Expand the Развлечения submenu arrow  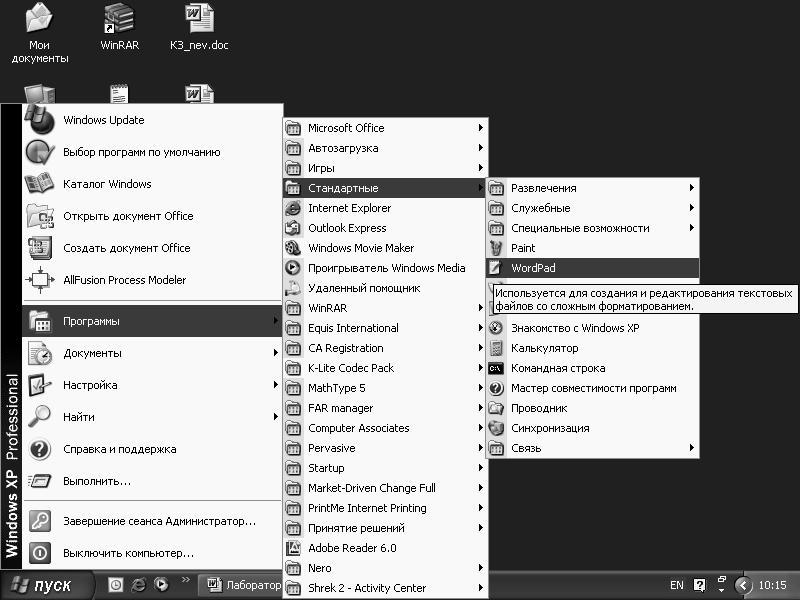692,188
